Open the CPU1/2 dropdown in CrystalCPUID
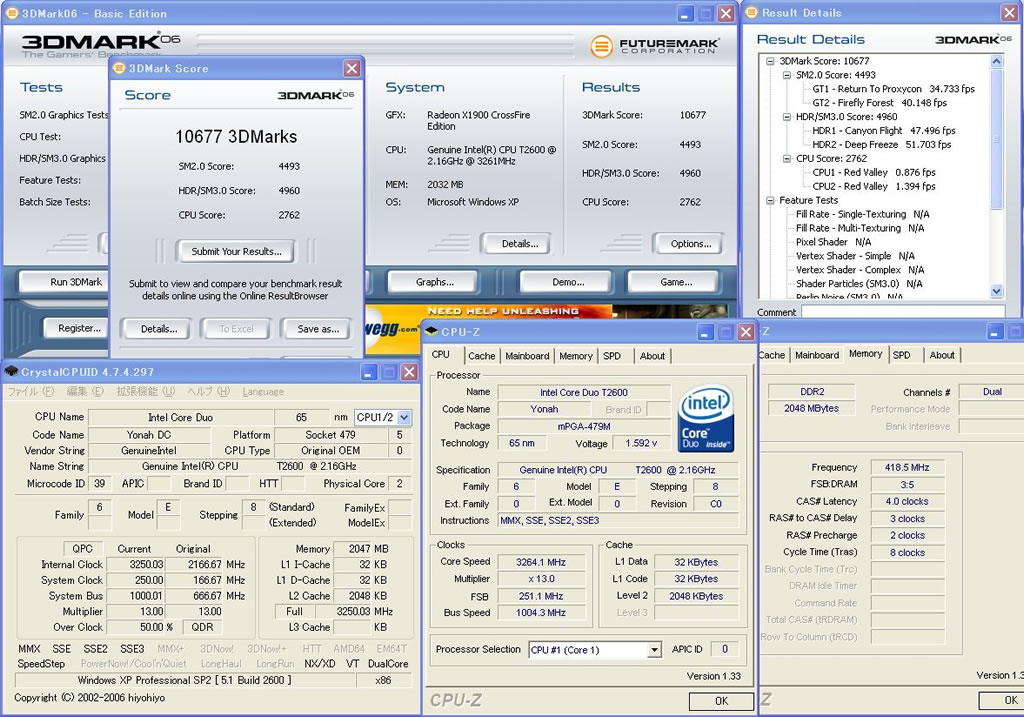Screen dimensions: 1024x717 (404, 417)
